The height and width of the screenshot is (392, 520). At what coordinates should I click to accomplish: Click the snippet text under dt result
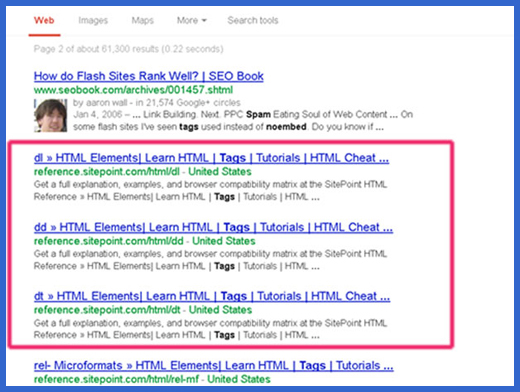(x=210, y=329)
